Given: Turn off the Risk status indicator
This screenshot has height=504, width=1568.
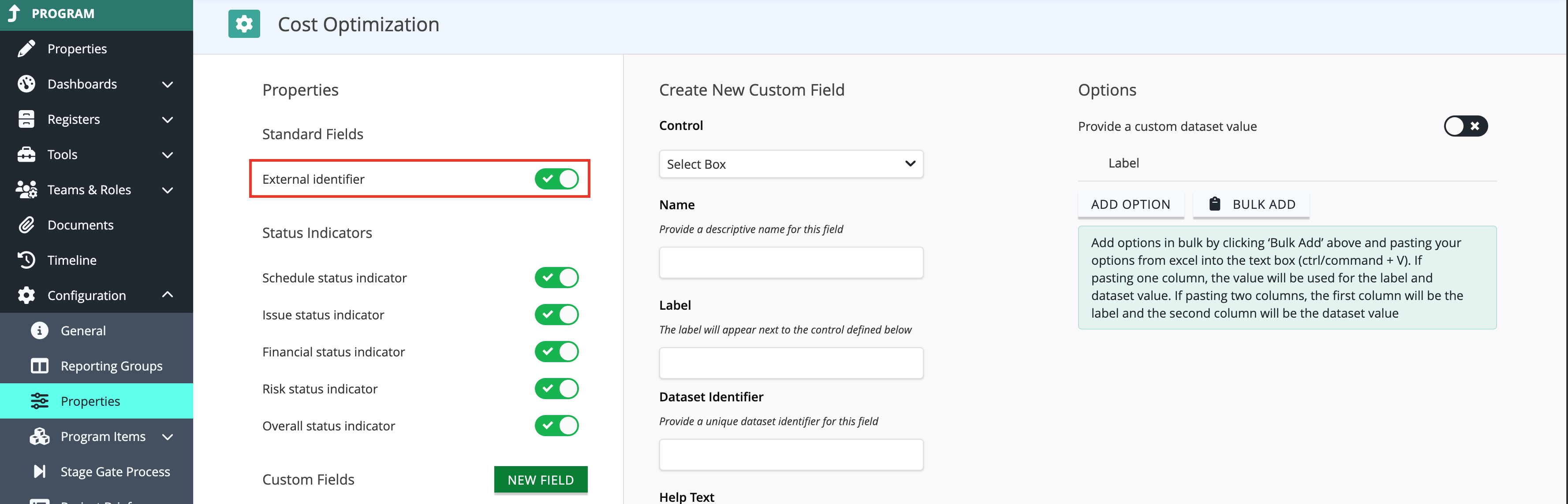Looking at the screenshot, I should tap(556, 389).
